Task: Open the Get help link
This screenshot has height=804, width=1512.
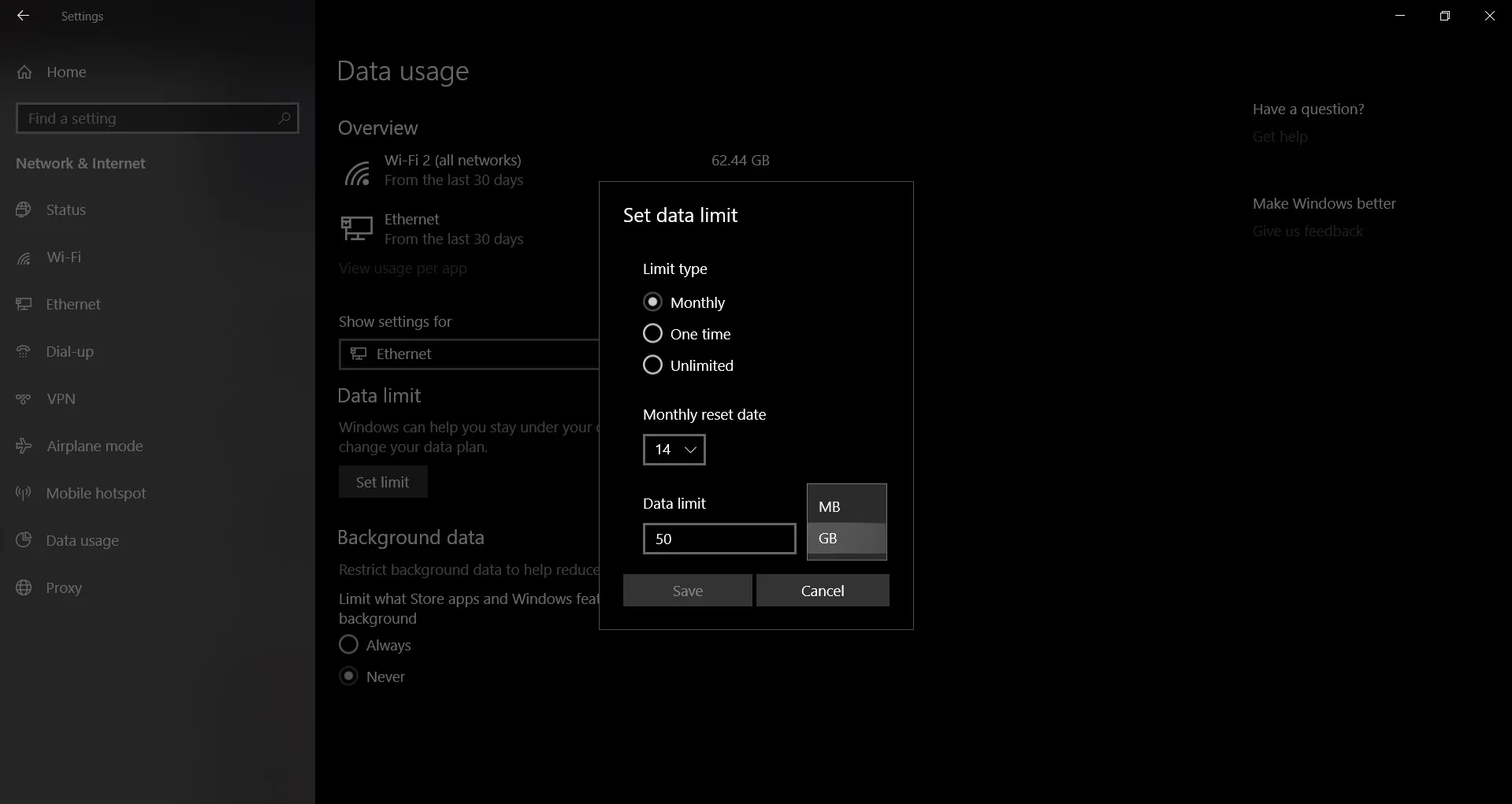Action: [x=1280, y=136]
